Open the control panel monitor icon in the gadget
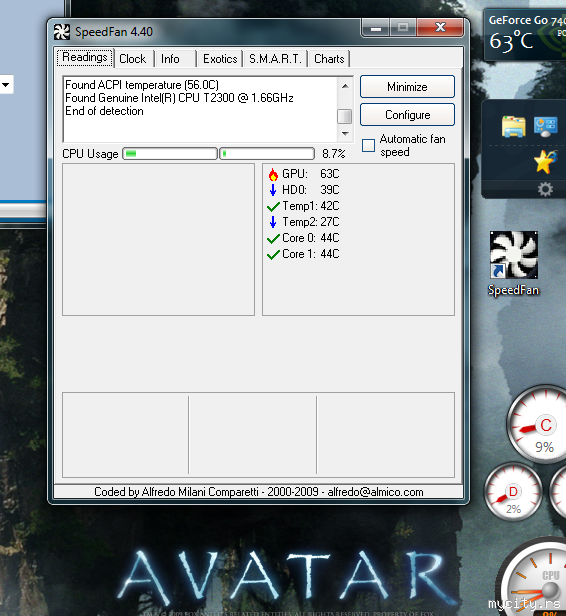The height and width of the screenshot is (616, 566). [x=546, y=126]
